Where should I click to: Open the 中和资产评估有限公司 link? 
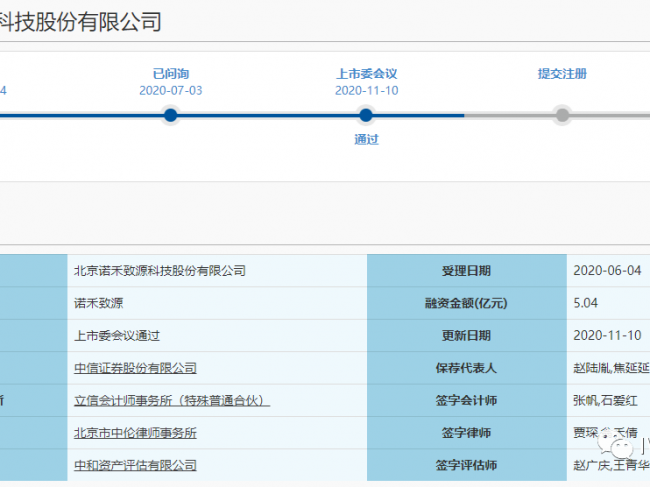[135, 465]
